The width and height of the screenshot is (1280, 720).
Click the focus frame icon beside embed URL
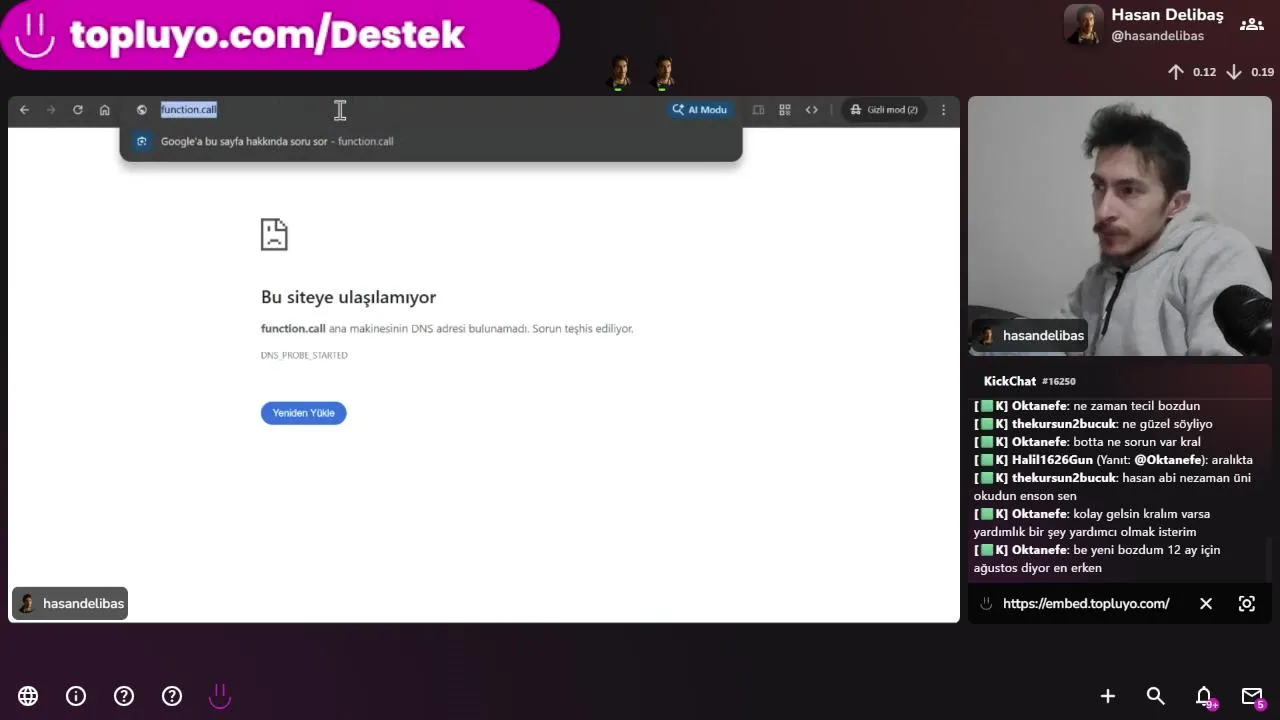pos(1247,604)
